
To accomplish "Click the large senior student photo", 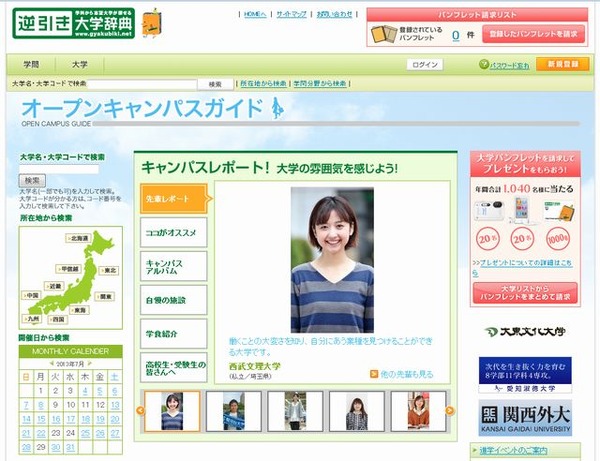I will (332, 260).
